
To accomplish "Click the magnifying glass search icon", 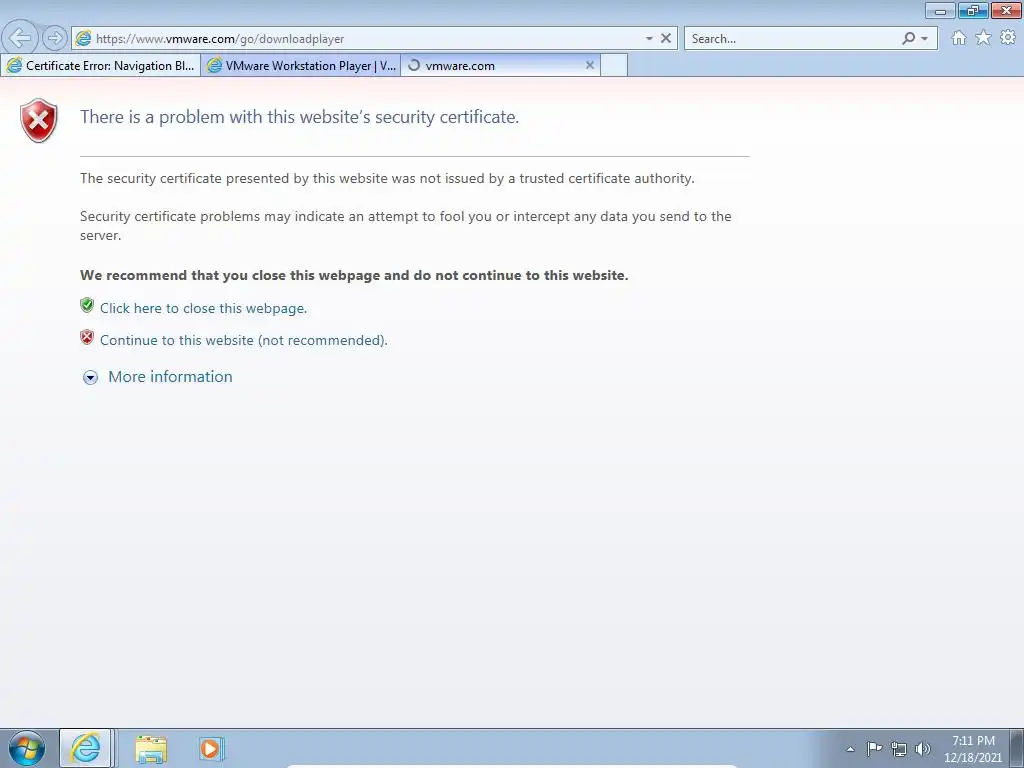I will (908, 39).
